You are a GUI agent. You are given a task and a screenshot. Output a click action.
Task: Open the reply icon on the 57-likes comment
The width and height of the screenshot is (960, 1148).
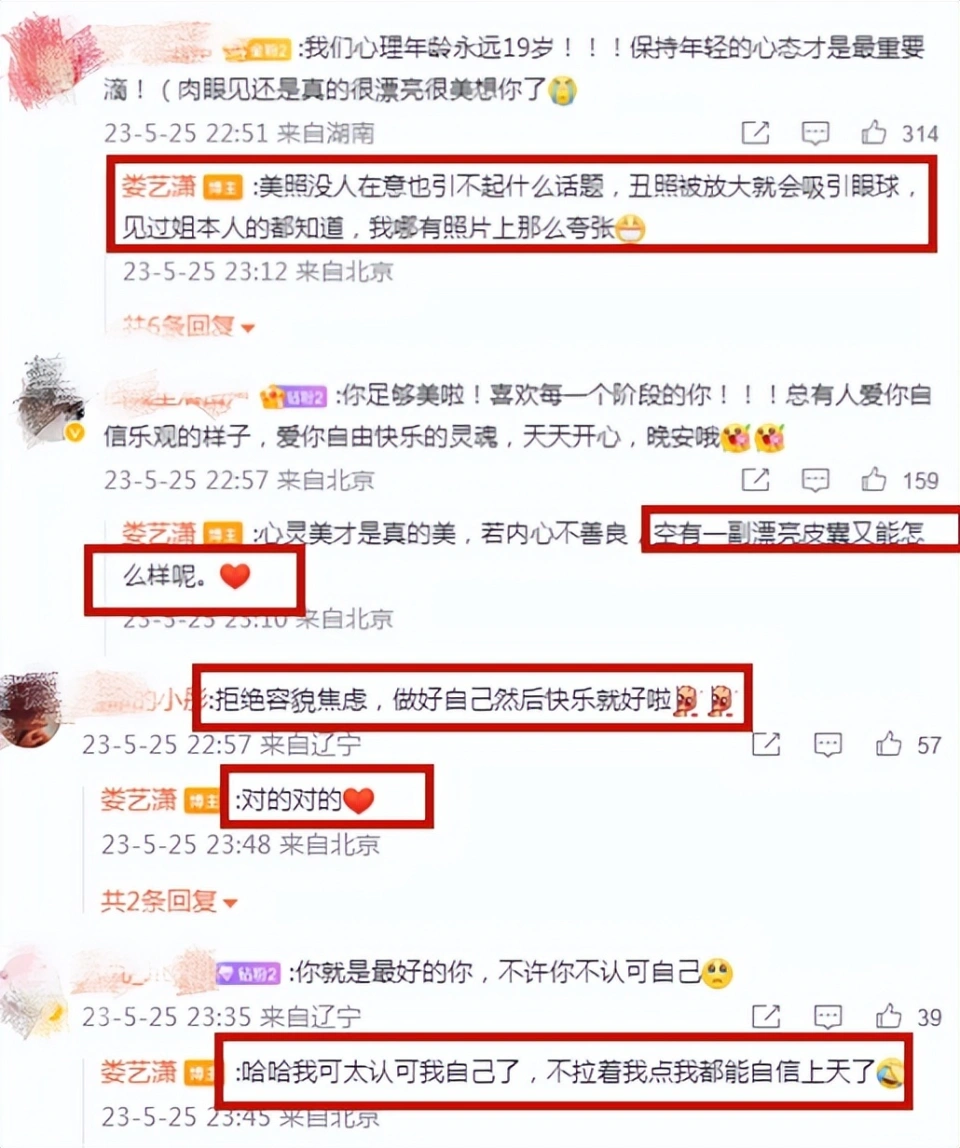pyautogui.click(x=827, y=745)
